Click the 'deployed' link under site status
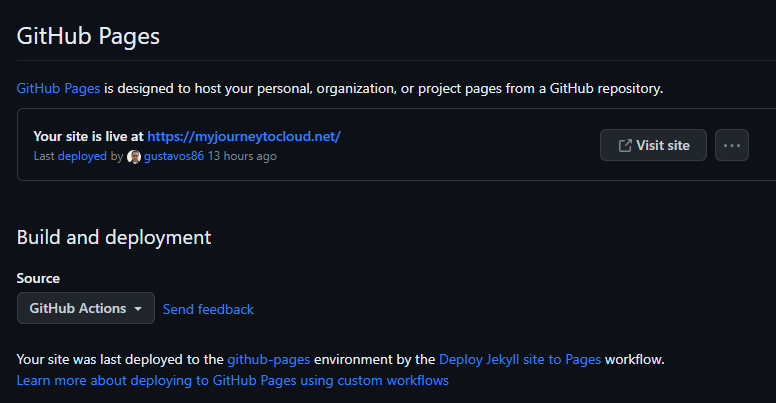The image size is (776, 403). (x=82, y=156)
